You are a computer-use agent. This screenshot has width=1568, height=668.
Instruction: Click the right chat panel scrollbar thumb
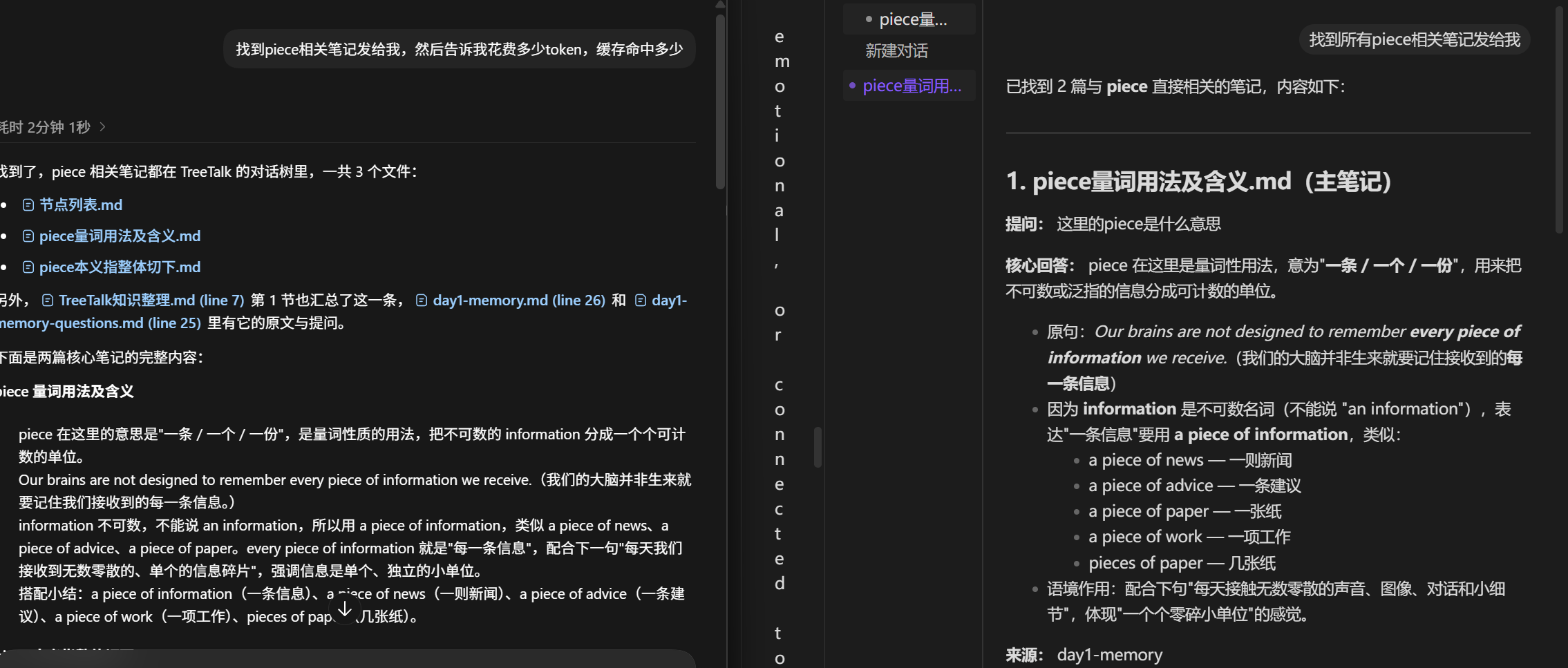tap(1559, 120)
